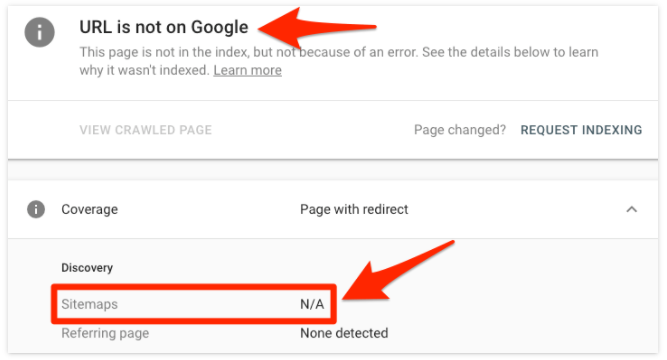This screenshot has height=360, width=667.
Task: Select the Referring page label
Action: (x=105, y=333)
